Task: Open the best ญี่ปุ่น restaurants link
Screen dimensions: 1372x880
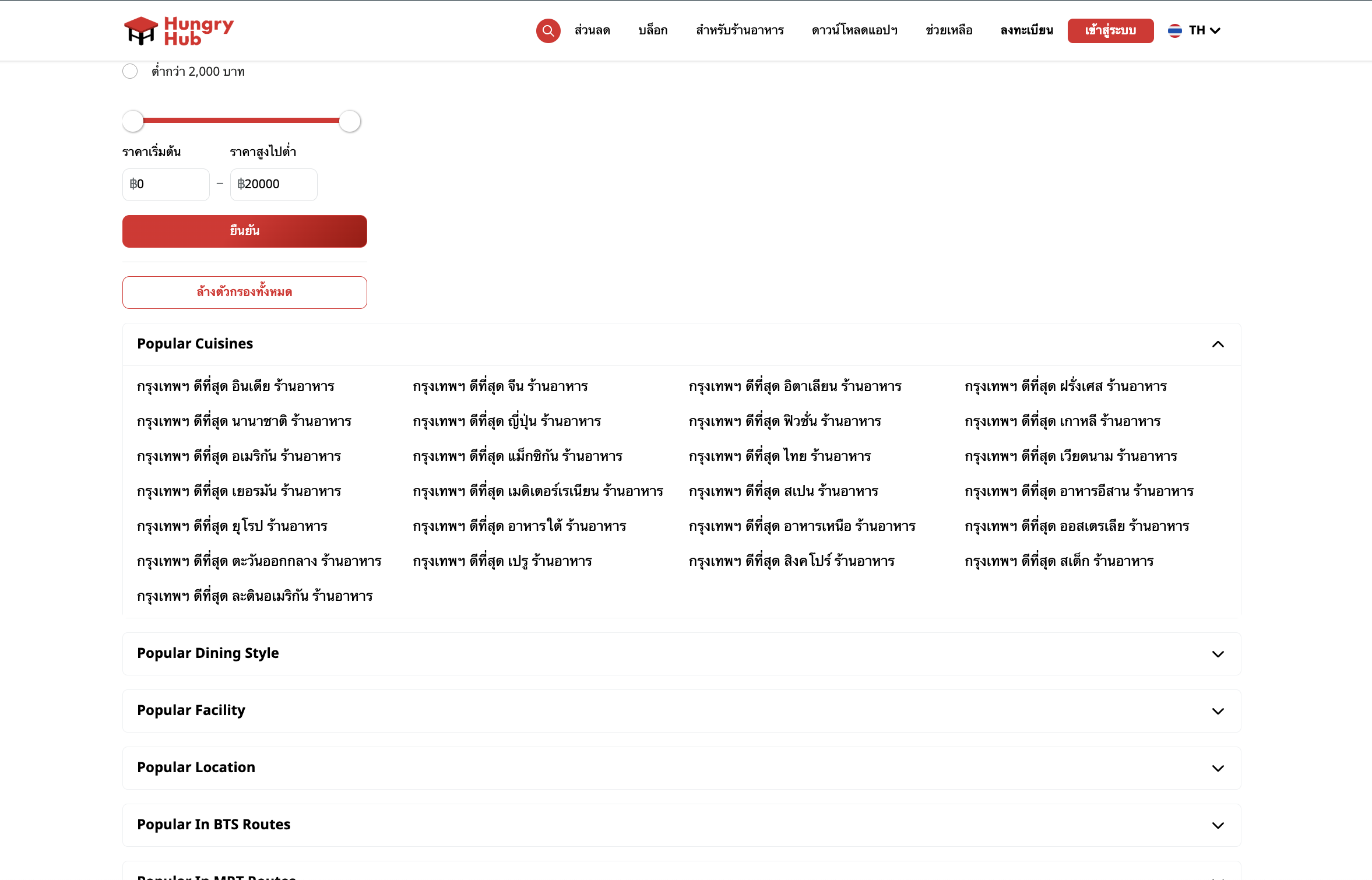Action: coord(506,421)
